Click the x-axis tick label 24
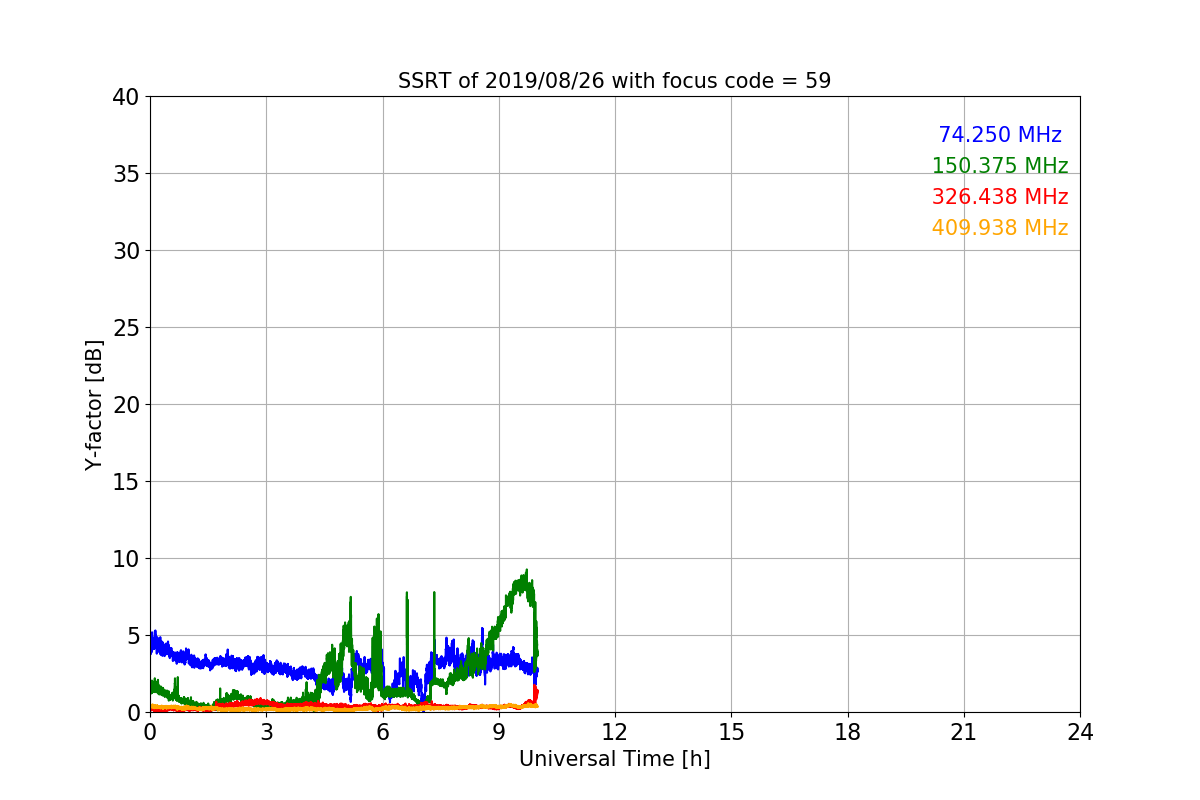This screenshot has width=1200, height=800. [1080, 732]
